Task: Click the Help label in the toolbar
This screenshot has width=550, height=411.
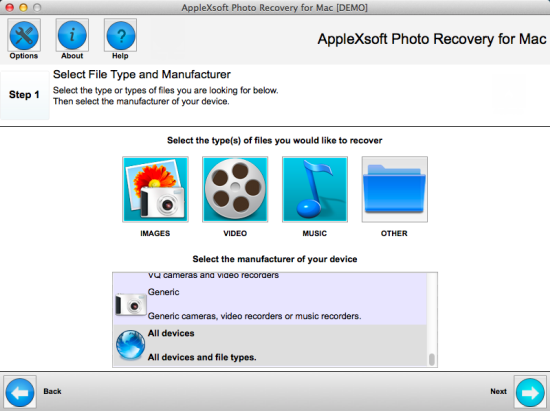Action: tap(120, 56)
